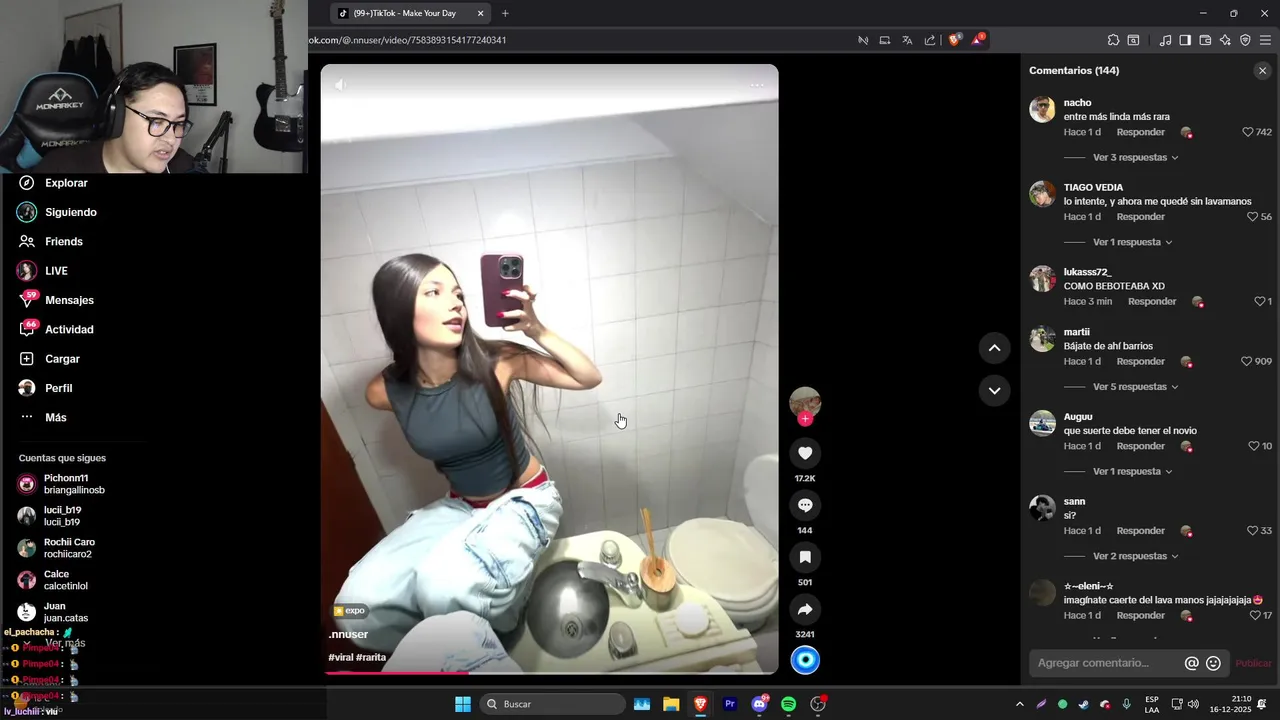
Task: Close the Comentarios panel
Action: 1262,71
